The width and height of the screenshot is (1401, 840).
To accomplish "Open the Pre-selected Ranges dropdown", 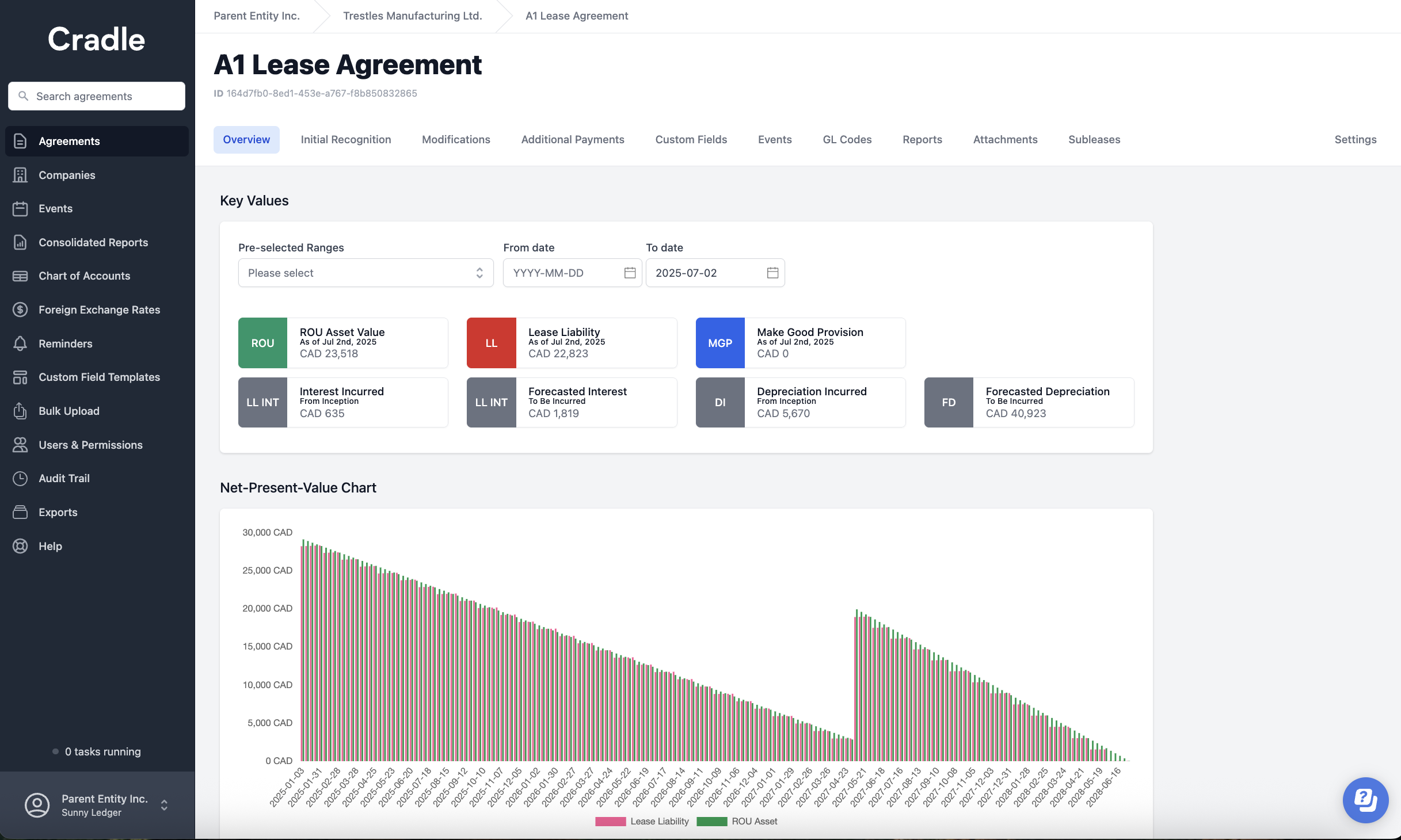I will (366, 273).
